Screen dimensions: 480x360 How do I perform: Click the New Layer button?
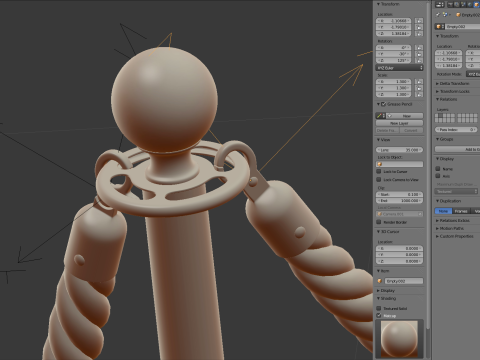(400, 123)
